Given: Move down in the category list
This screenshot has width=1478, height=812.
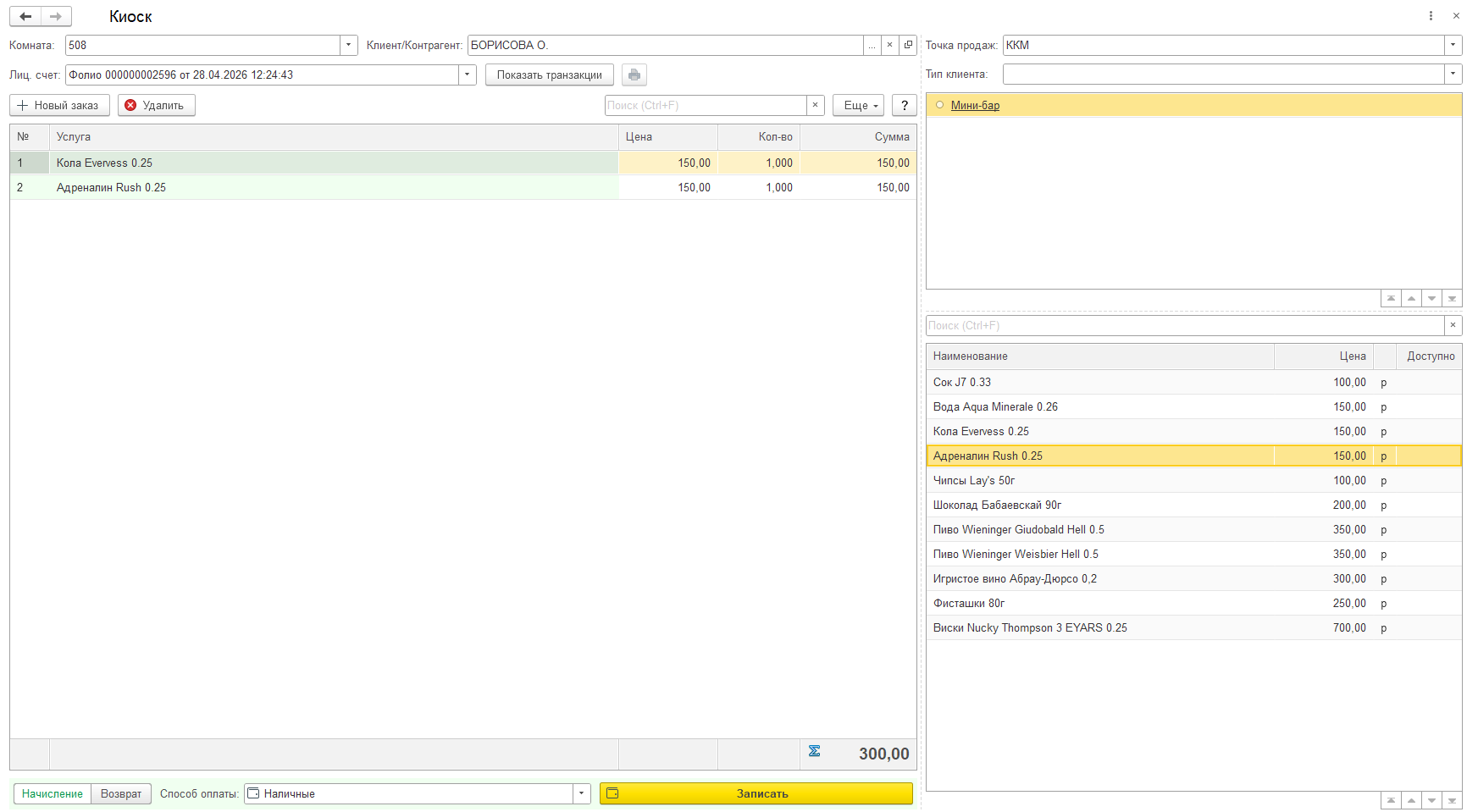Looking at the screenshot, I should coord(1431,298).
